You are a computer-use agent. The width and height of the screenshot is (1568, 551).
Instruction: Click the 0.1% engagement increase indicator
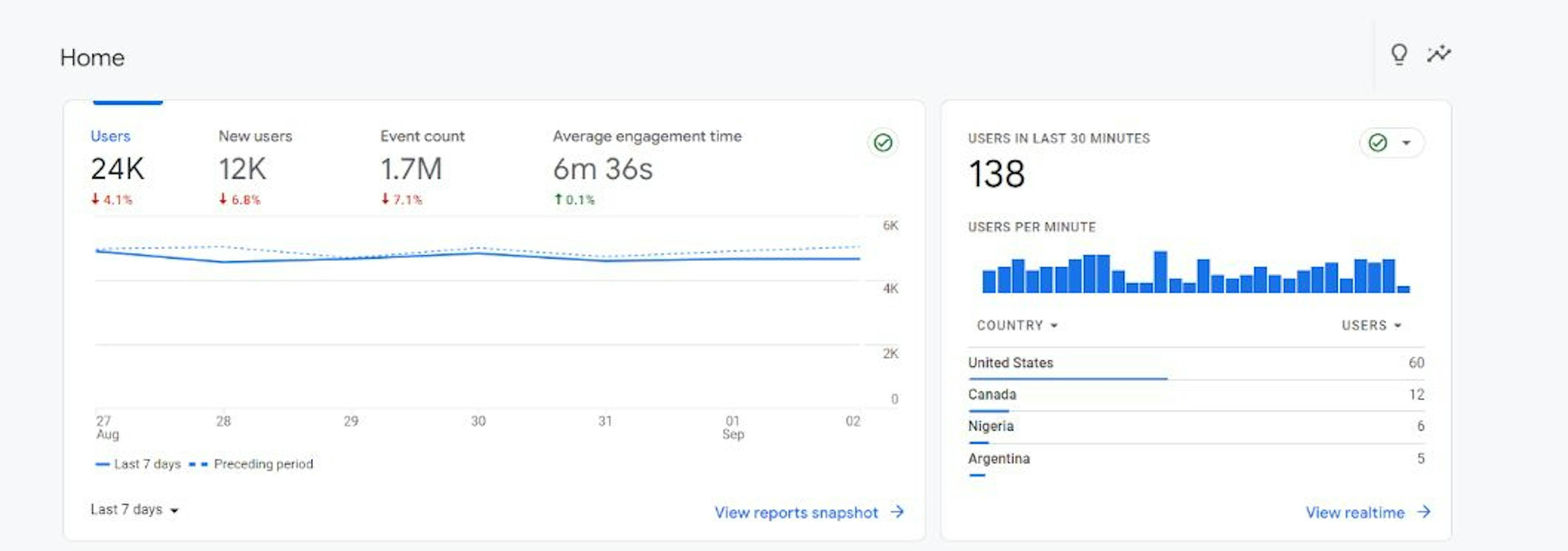coord(574,200)
